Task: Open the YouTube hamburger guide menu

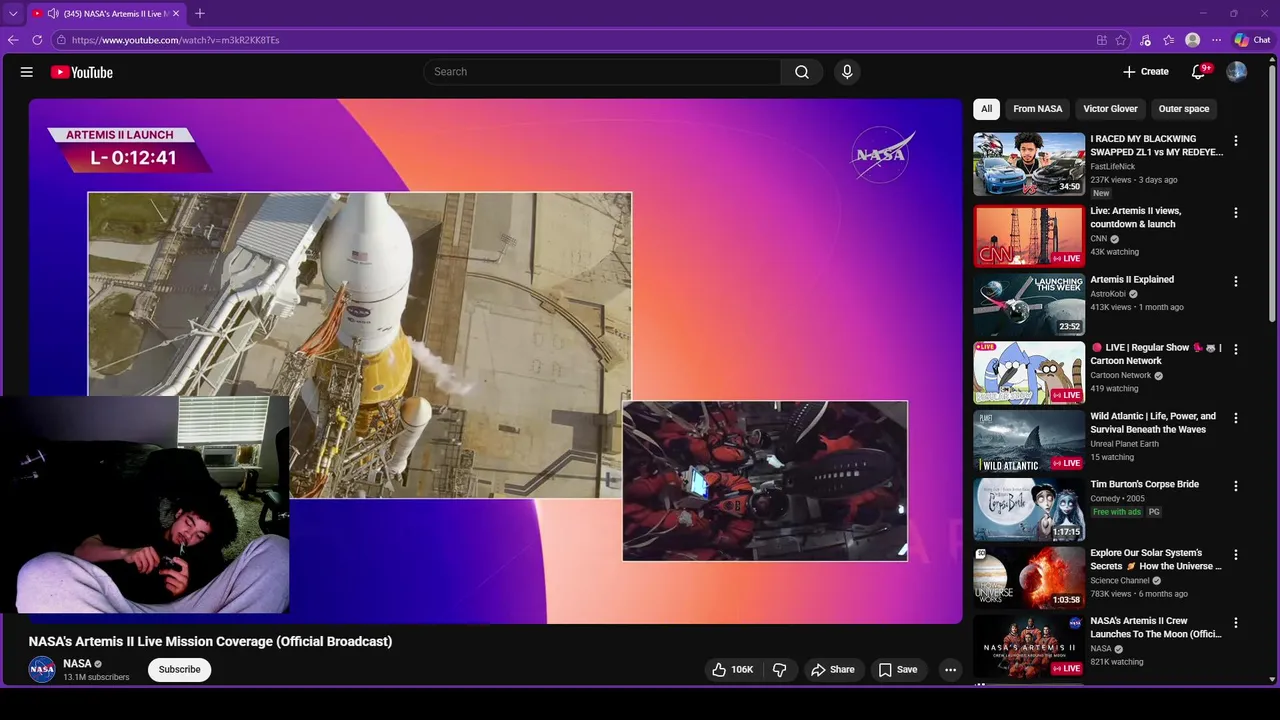Action: [x=27, y=72]
